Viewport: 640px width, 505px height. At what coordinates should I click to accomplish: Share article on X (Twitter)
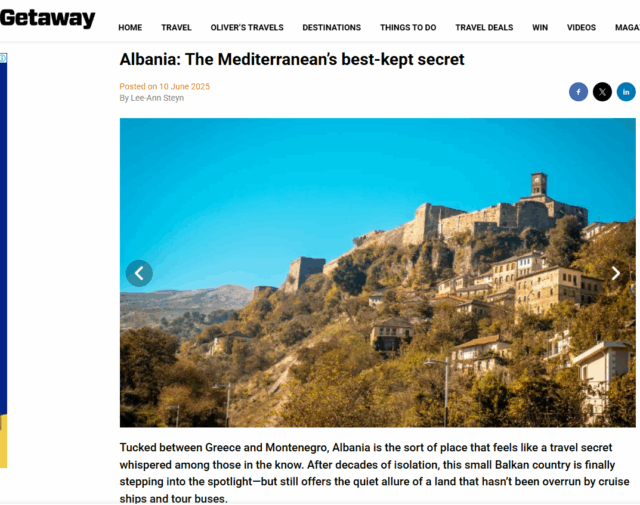pos(602,92)
